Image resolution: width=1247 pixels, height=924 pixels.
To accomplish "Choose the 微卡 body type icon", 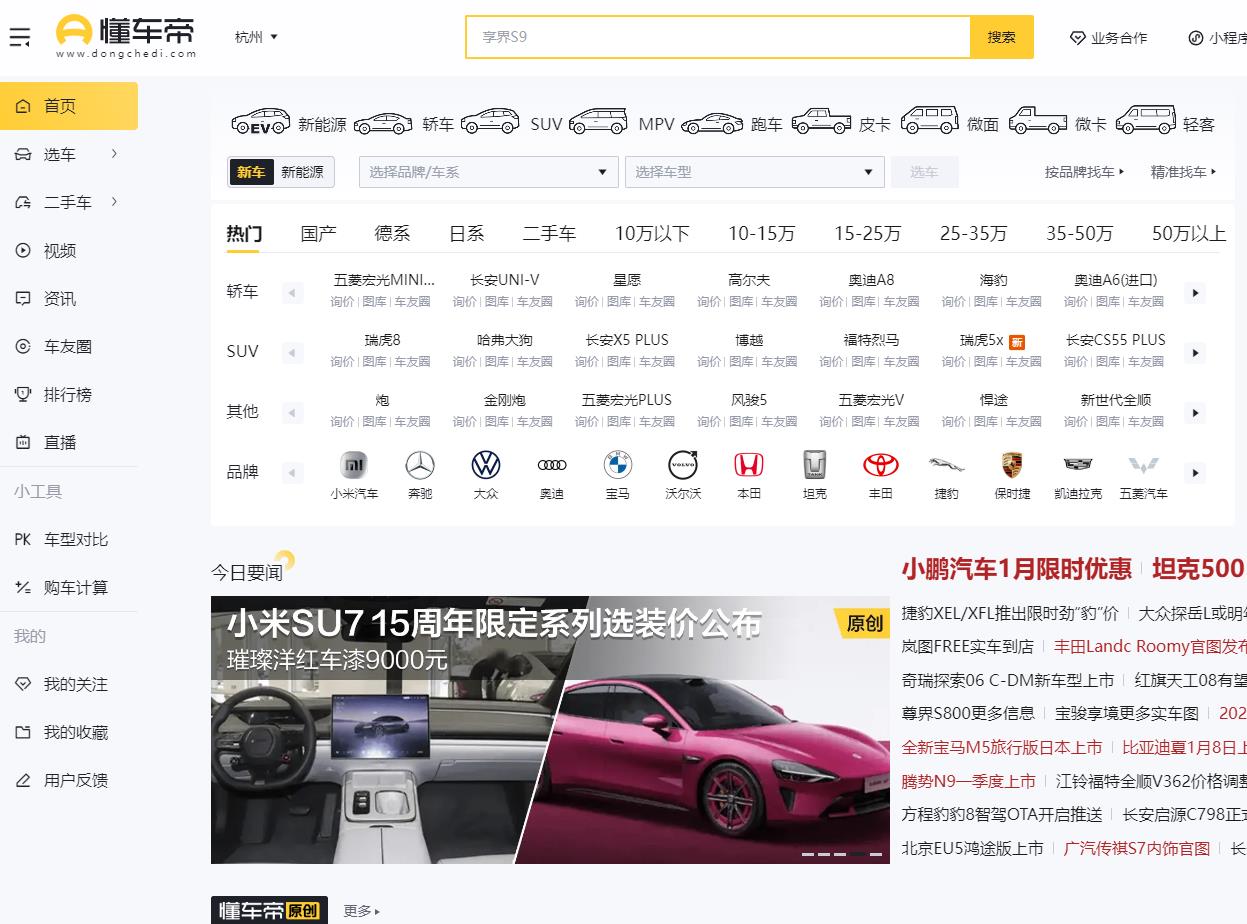I will (x=1038, y=122).
